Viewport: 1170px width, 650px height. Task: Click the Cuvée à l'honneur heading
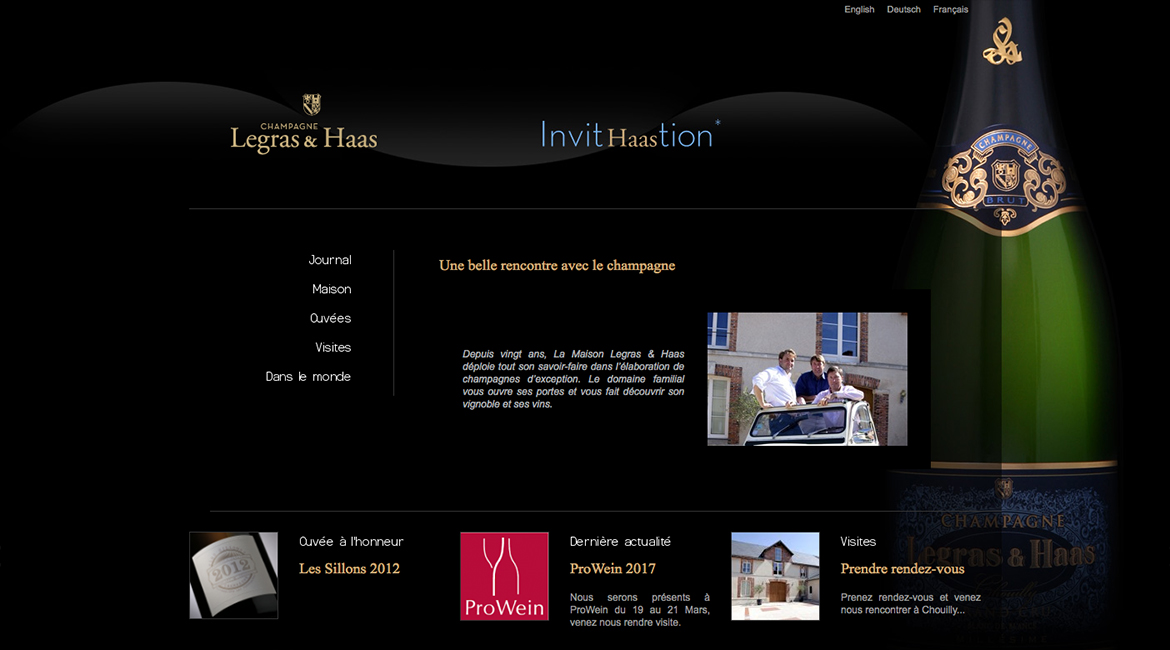click(x=351, y=542)
